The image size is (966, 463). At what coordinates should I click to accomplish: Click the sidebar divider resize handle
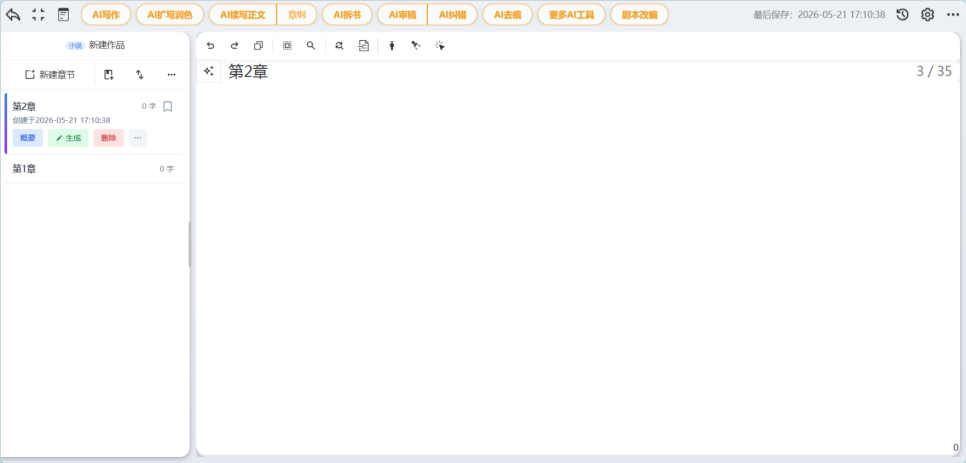point(189,244)
